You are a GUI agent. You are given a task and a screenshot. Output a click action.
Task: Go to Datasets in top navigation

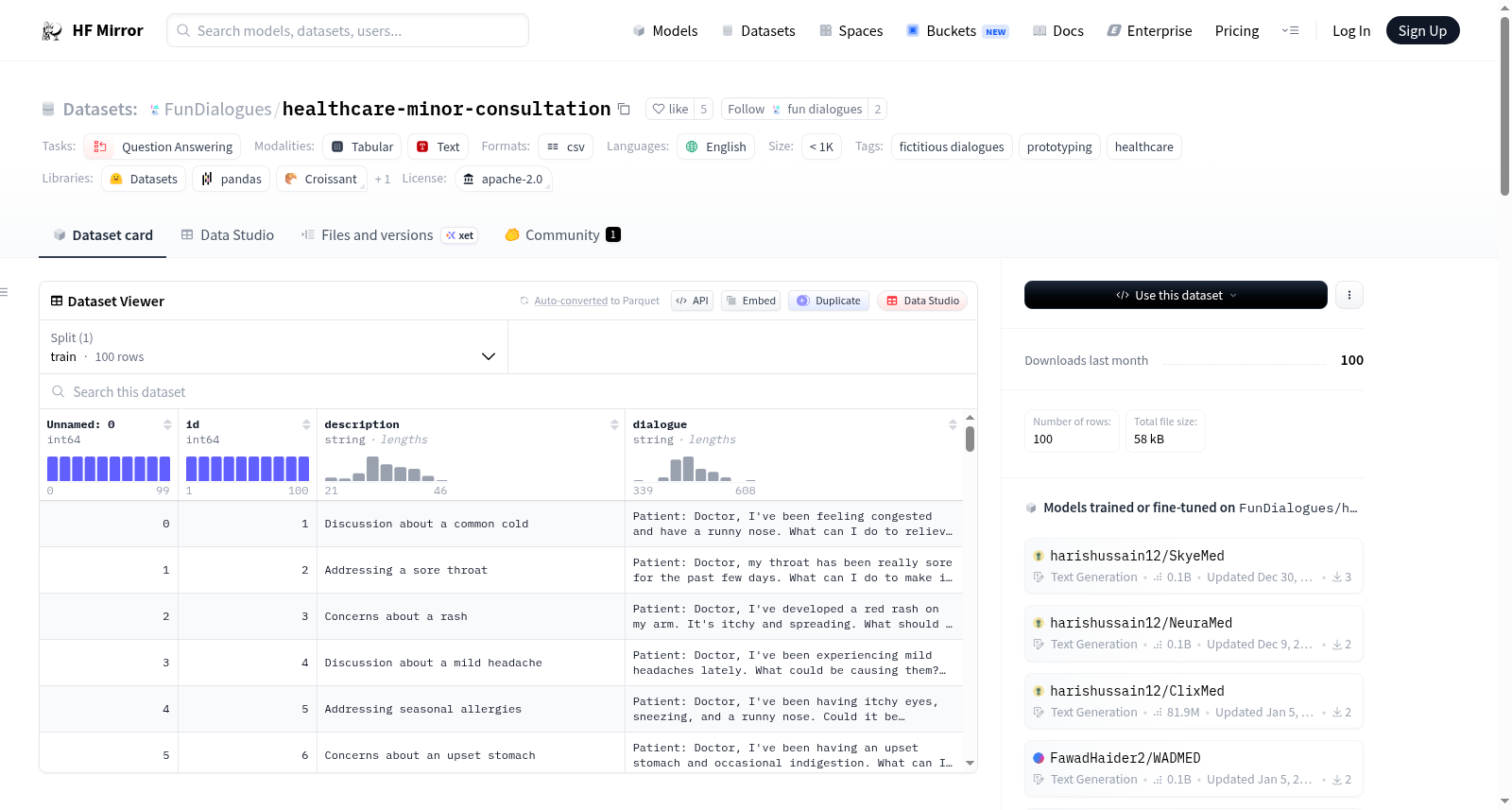[758, 31]
